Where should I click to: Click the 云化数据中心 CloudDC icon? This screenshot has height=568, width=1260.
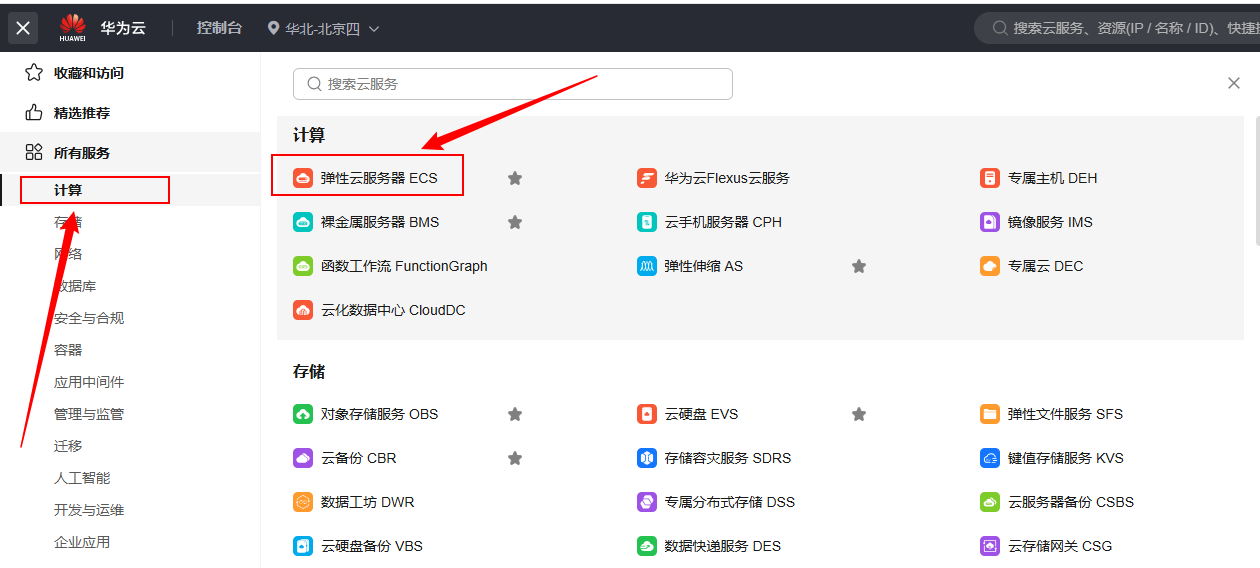tap(303, 310)
